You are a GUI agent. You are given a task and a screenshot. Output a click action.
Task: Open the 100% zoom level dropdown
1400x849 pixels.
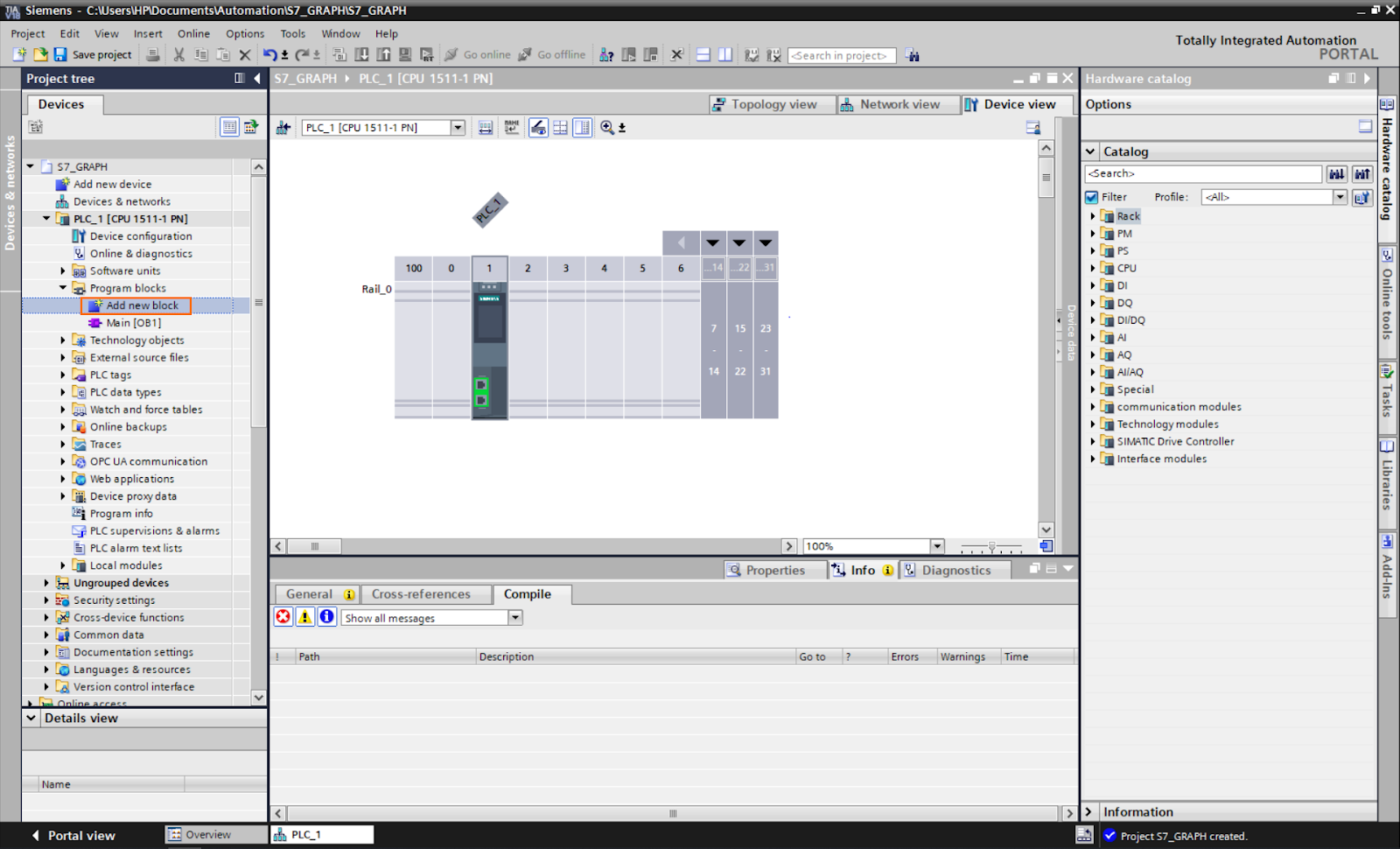(937, 546)
